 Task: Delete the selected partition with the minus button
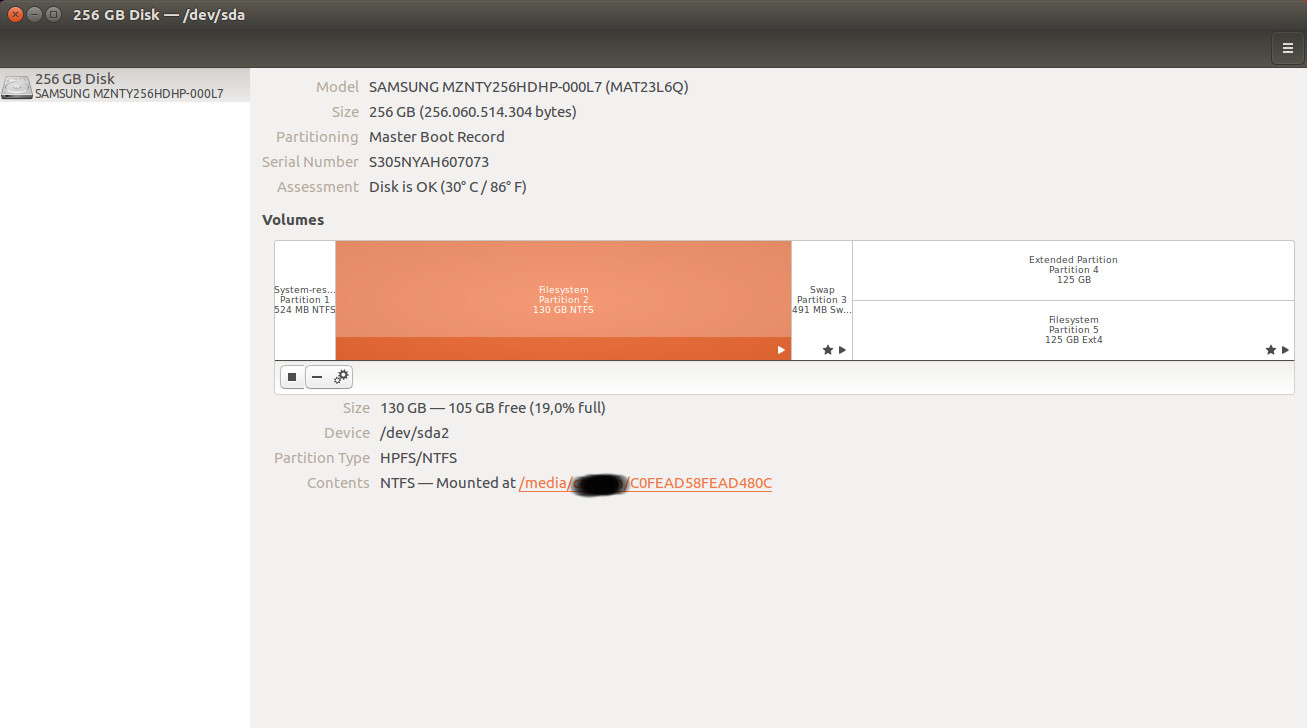click(317, 377)
